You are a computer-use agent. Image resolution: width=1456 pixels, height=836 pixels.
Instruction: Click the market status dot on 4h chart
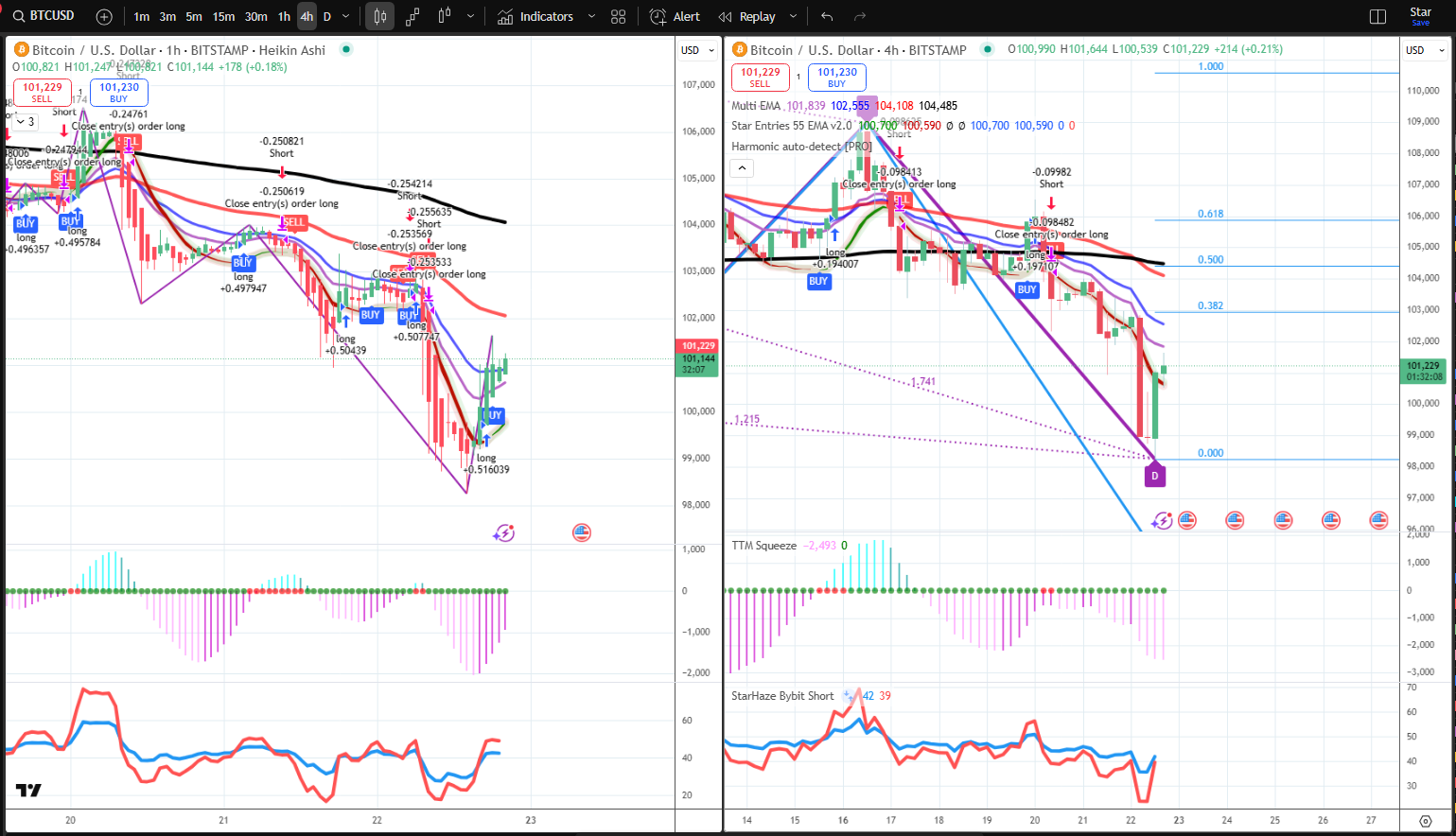pyautogui.click(x=988, y=49)
